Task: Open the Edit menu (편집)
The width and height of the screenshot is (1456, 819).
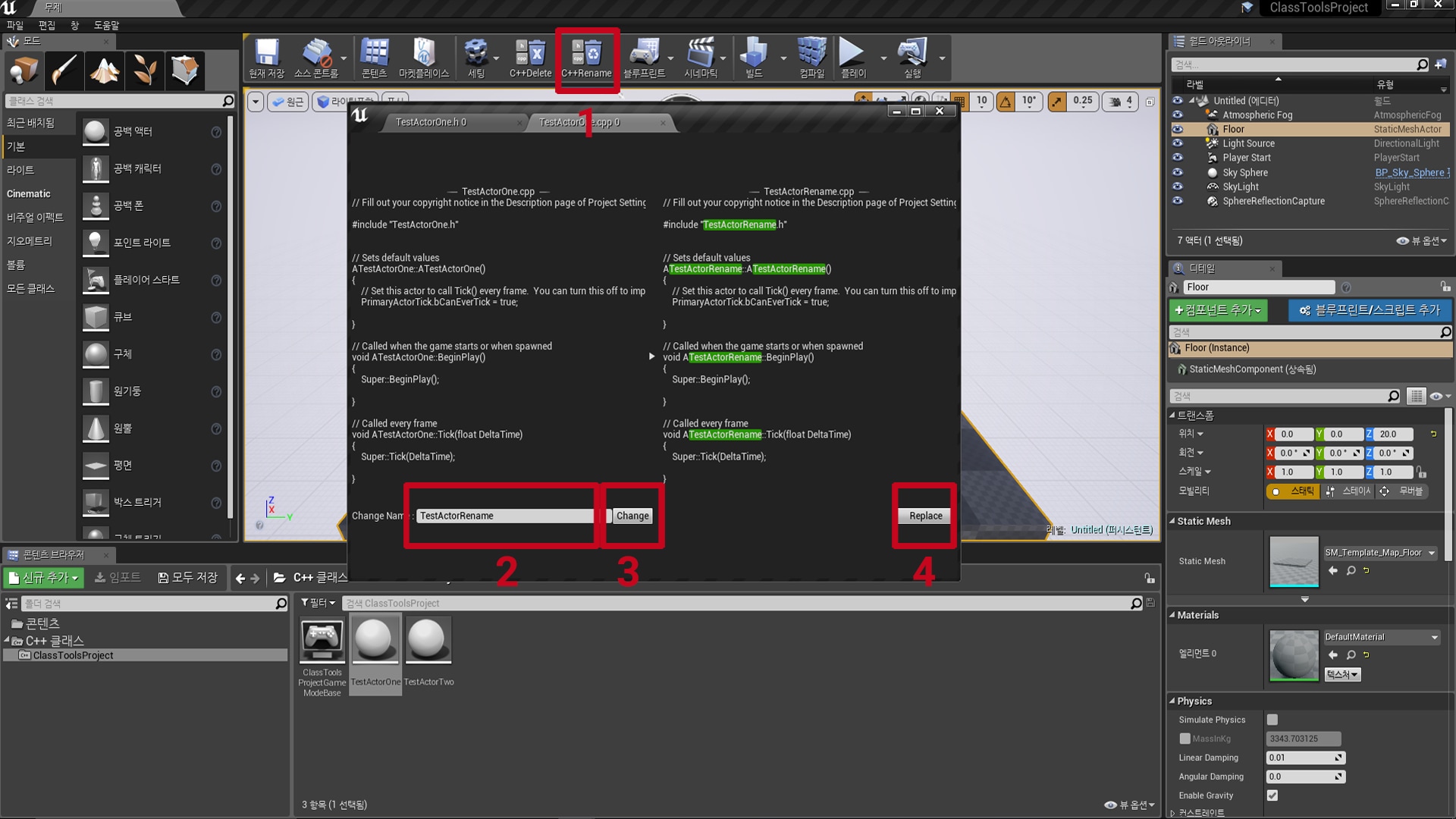Action: coord(47,25)
